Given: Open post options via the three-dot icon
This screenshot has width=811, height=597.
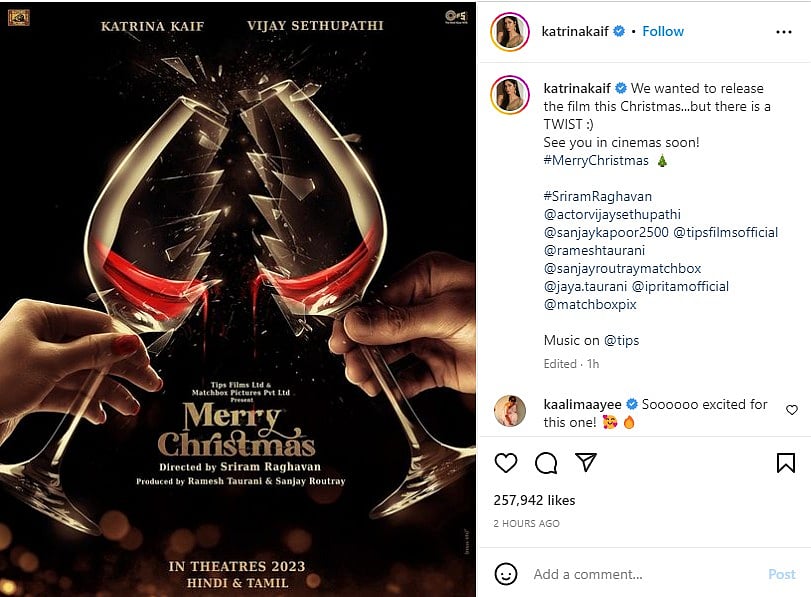Looking at the screenshot, I should coord(782,32).
